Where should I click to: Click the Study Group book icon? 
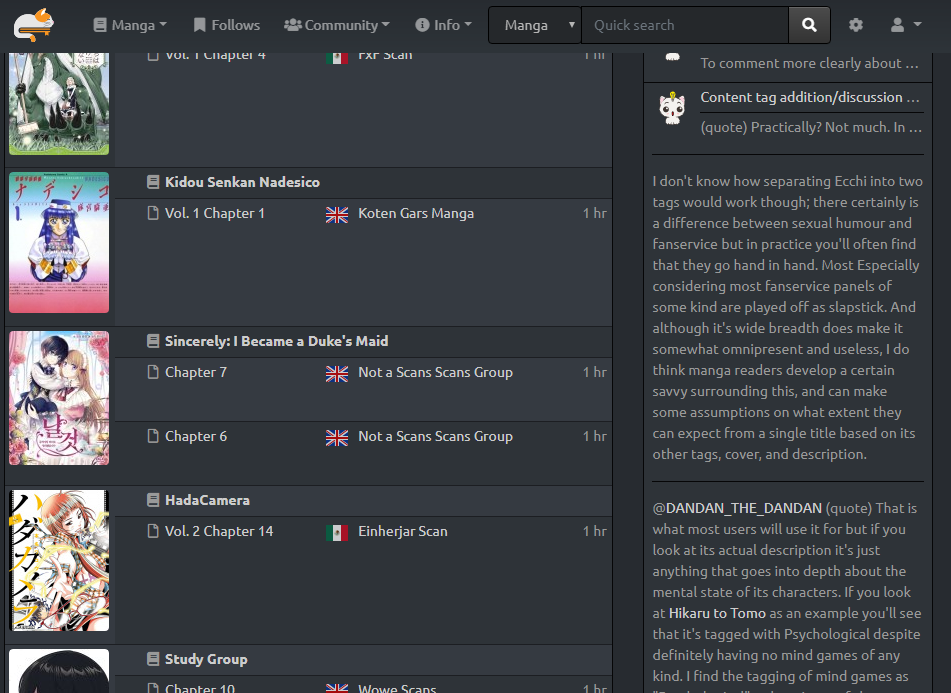pyautogui.click(x=153, y=658)
